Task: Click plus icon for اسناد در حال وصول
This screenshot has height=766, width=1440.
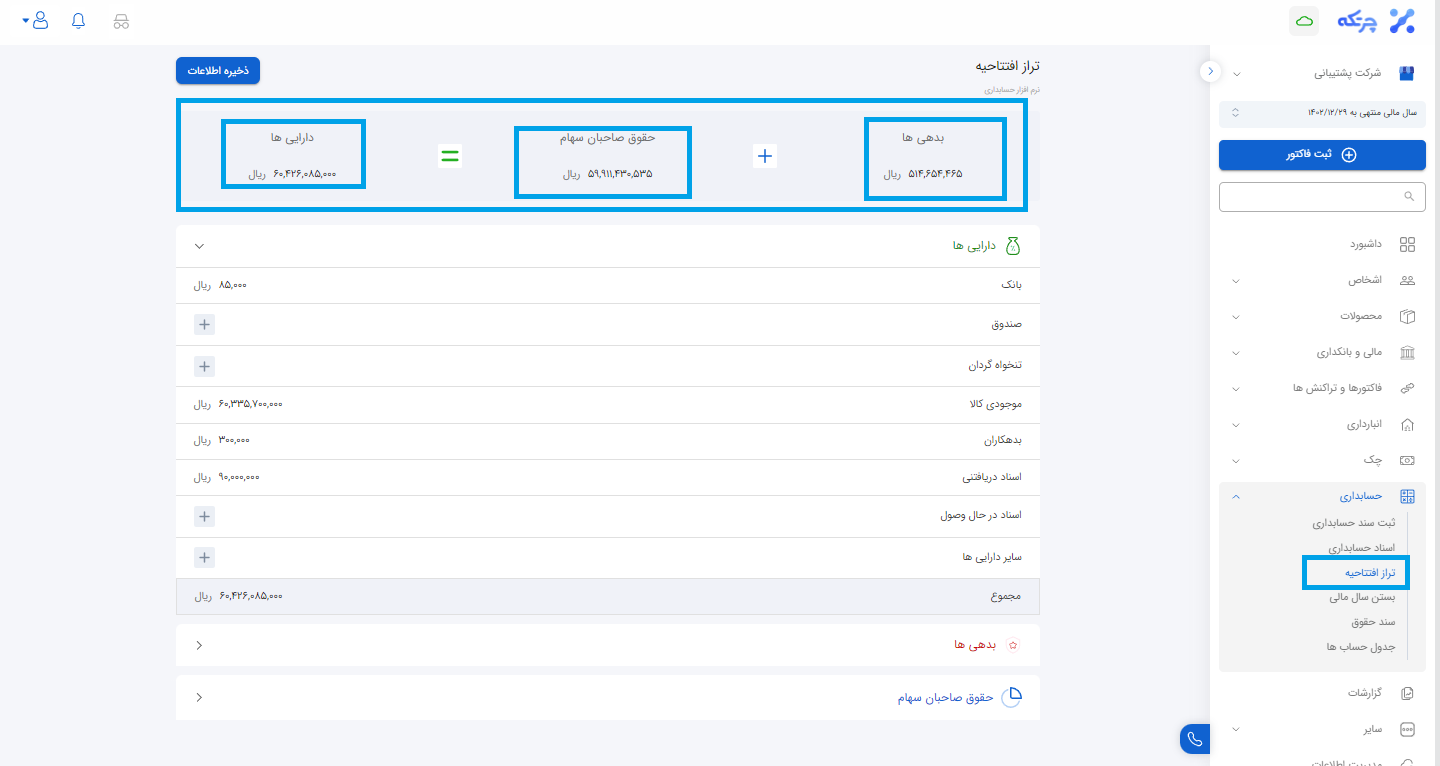Action: pos(204,516)
